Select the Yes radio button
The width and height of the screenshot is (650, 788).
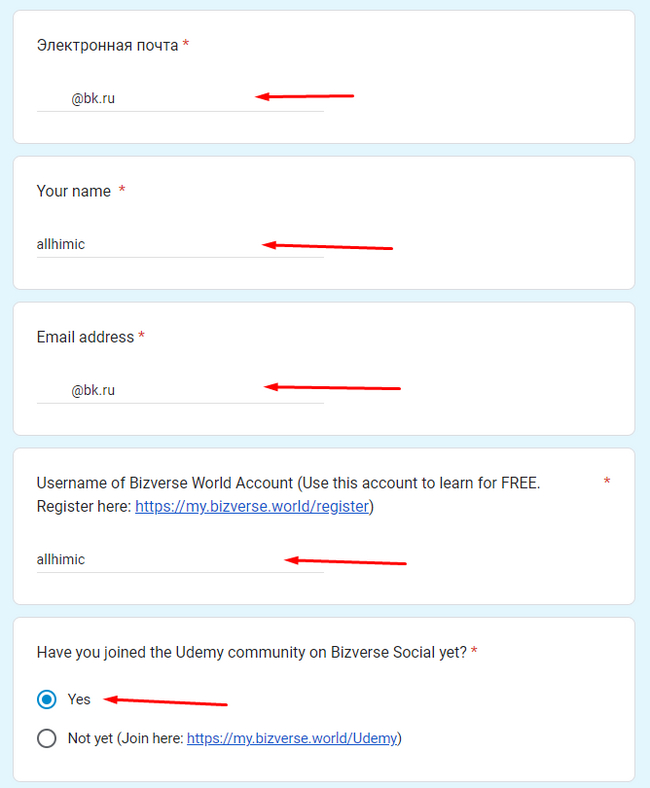[x=47, y=699]
